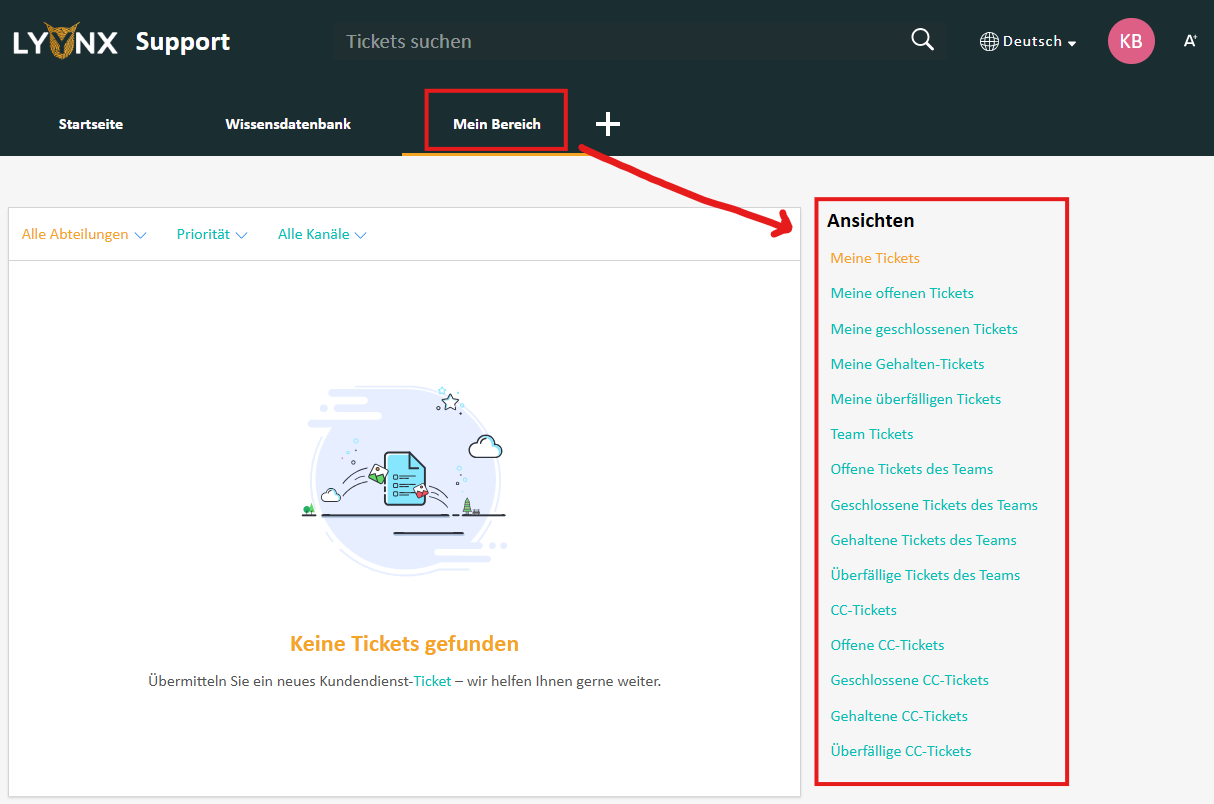Click the LYNX Support logo
The image size is (1214, 804).
[121, 41]
